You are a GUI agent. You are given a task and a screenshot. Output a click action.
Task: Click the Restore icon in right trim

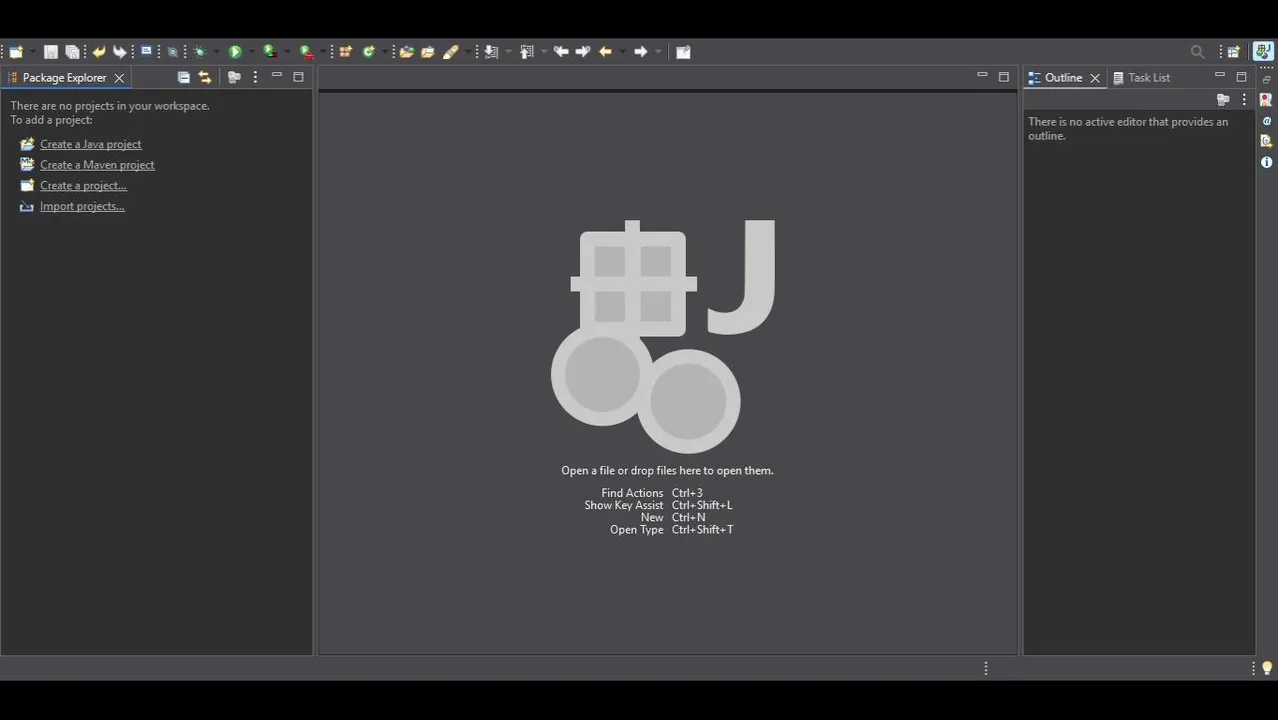(x=1266, y=79)
